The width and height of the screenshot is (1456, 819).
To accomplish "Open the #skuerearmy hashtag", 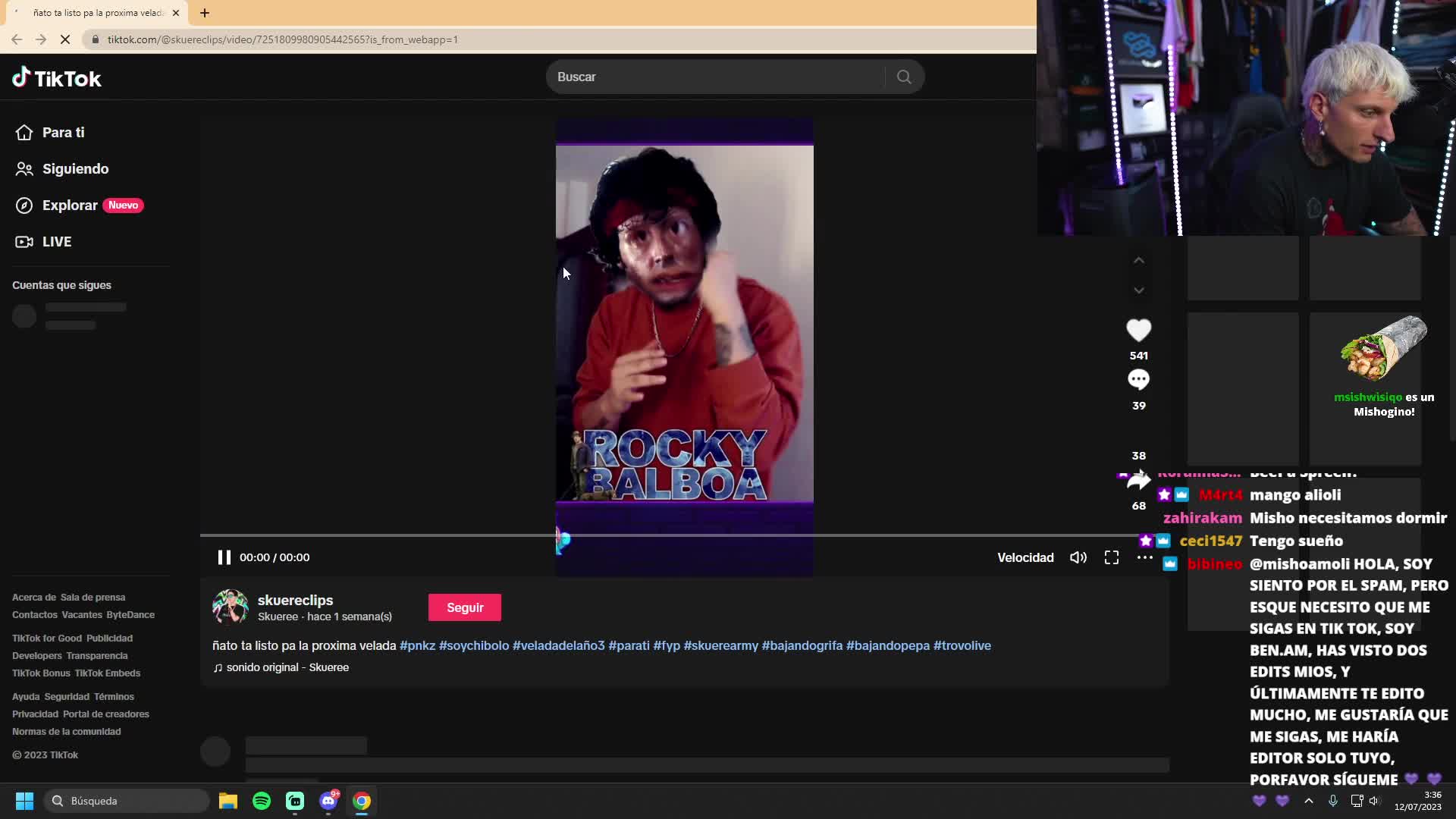I will click(x=721, y=645).
